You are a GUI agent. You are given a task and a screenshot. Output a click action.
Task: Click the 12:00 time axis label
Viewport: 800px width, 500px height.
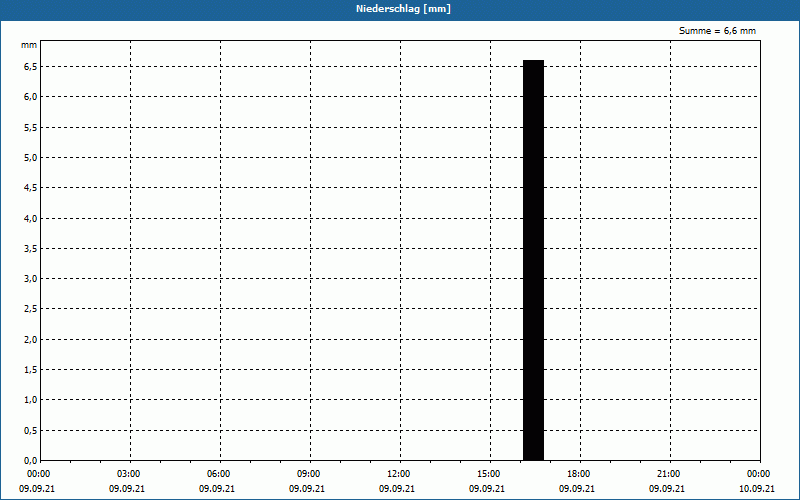tap(398, 474)
